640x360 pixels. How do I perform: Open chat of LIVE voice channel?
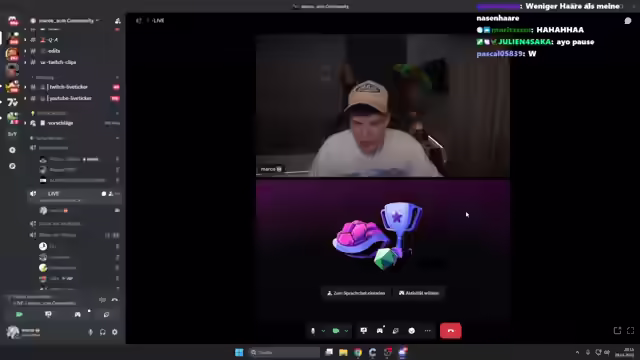[104, 193]
